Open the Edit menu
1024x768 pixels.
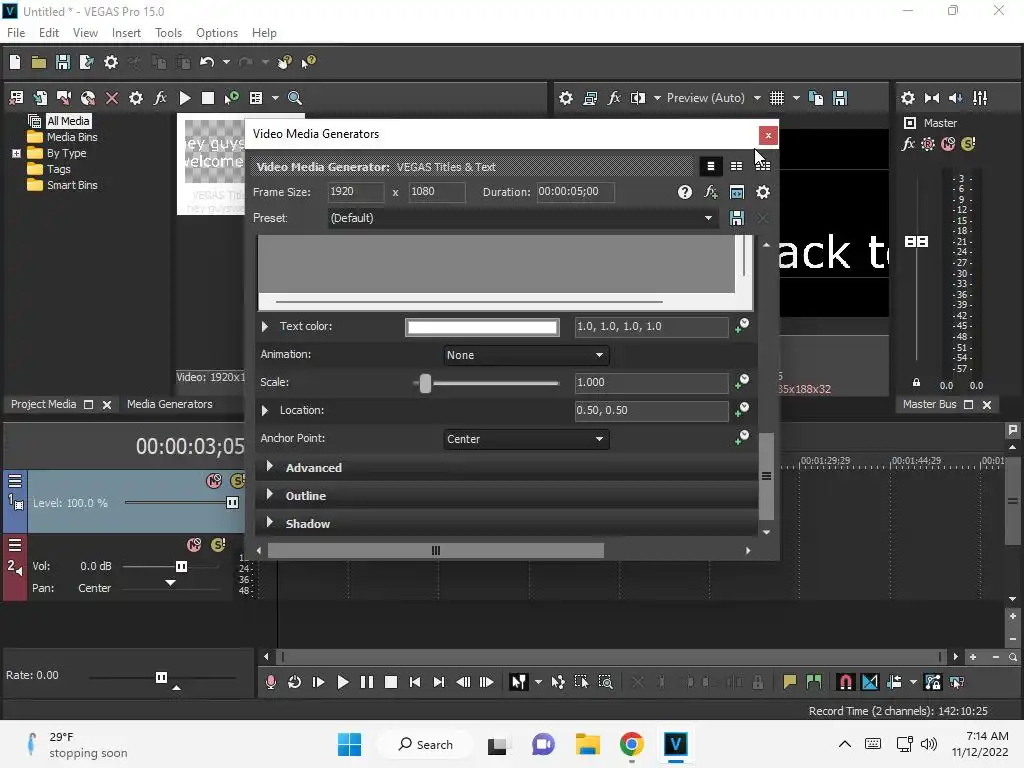coord(49,33)
